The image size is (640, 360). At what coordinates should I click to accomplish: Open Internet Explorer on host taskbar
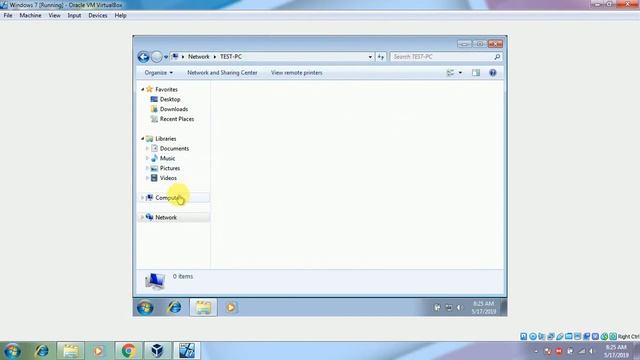coord(41,351)
